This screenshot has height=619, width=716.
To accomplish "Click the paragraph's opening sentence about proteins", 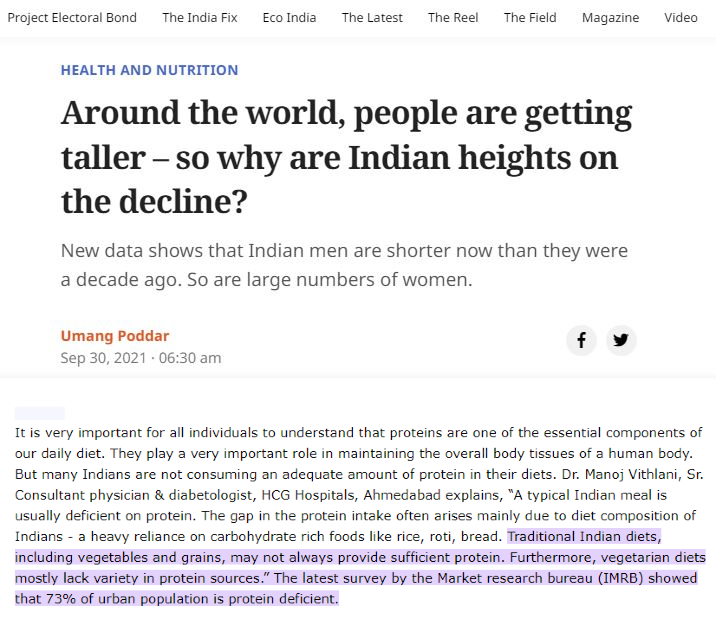I will point(358,443).
